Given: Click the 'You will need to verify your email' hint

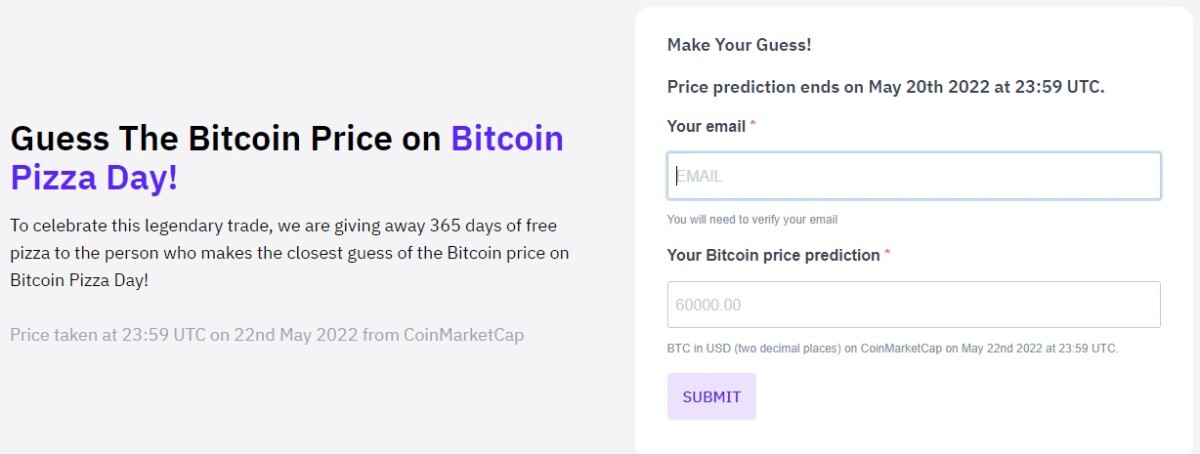Looking at the screenshot, I should click(752, 219).
